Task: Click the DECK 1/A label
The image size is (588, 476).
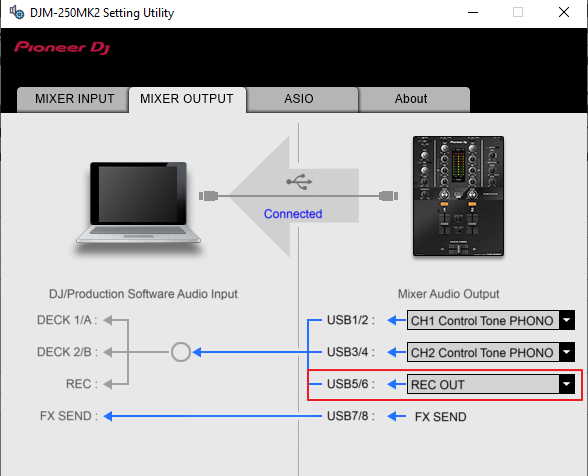Action: [67, 320]
